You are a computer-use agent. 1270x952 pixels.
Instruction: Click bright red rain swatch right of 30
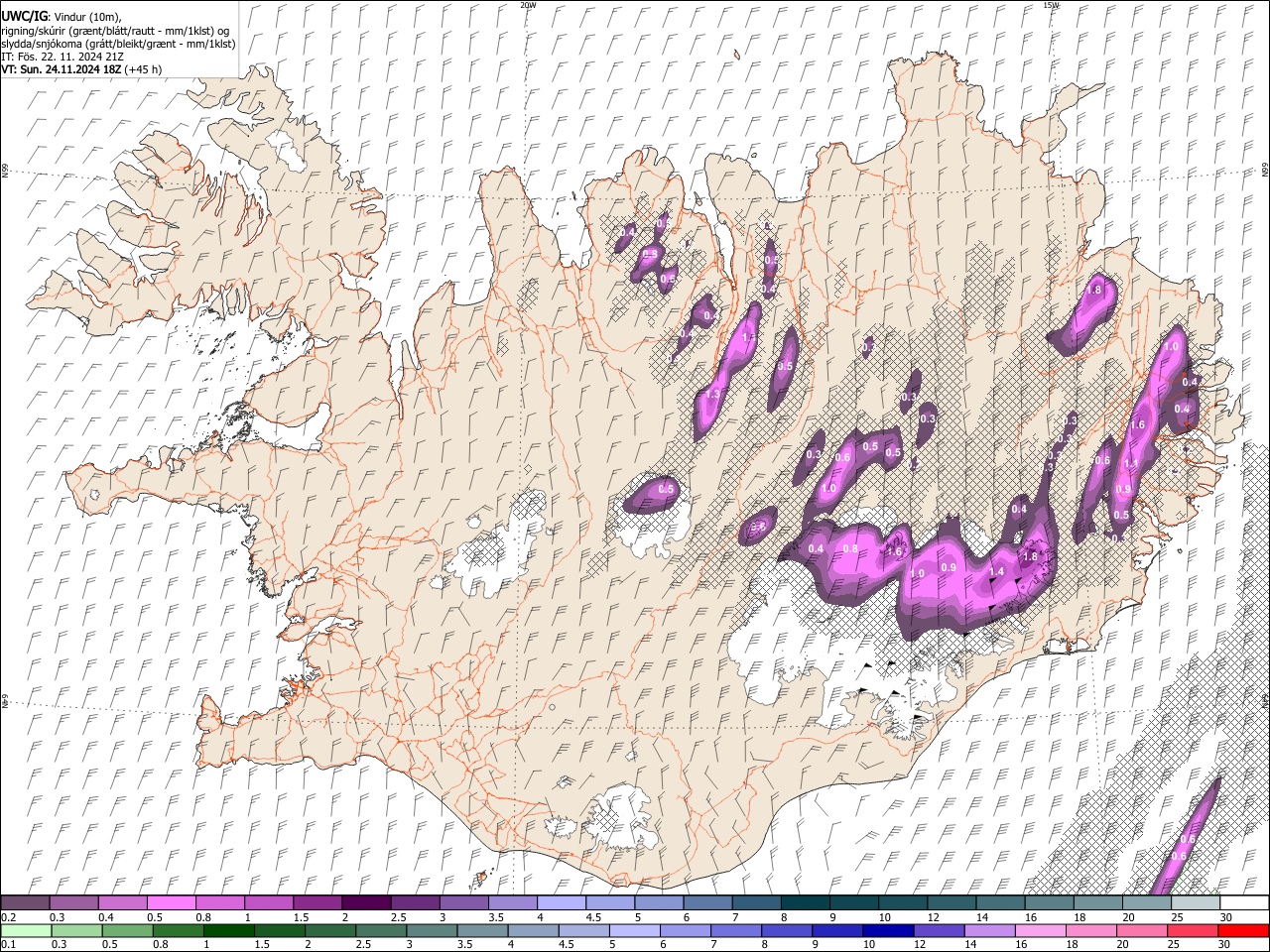(1244, 931)
